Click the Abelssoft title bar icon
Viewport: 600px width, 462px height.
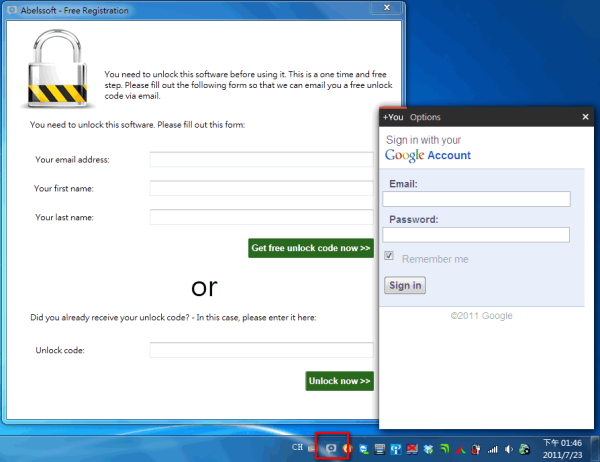click(11, 10)
